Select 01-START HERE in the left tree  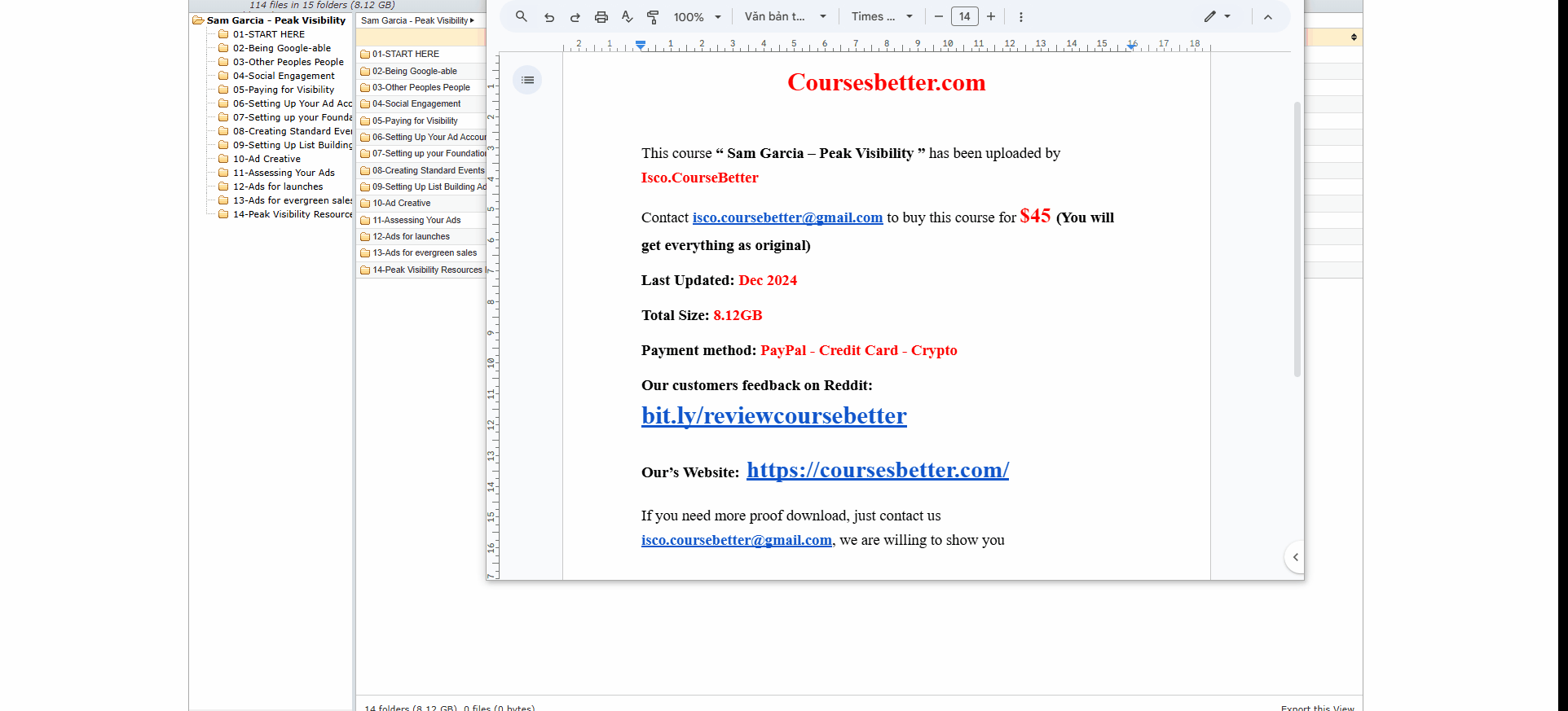coord(269,34)
